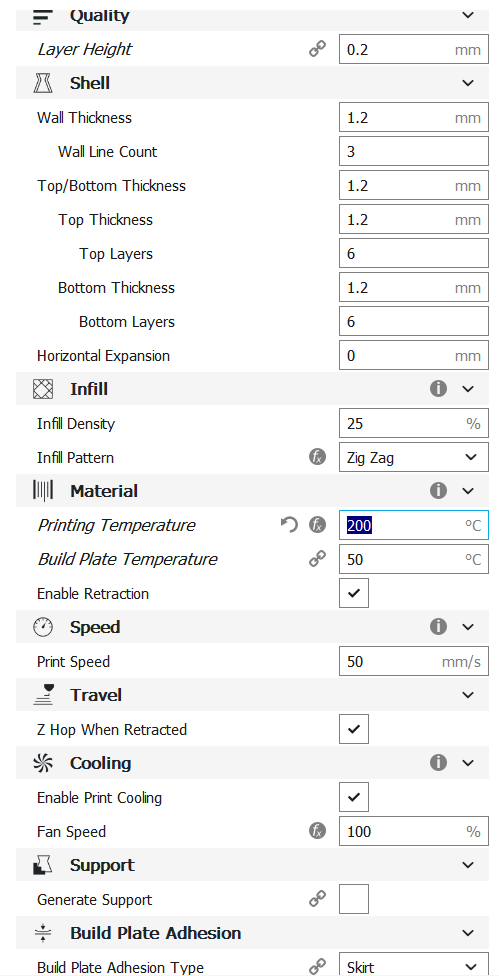Click the link icon beside Generate Support
The image size is (499, 976).
pyautogui.click(x=317, y=899)
